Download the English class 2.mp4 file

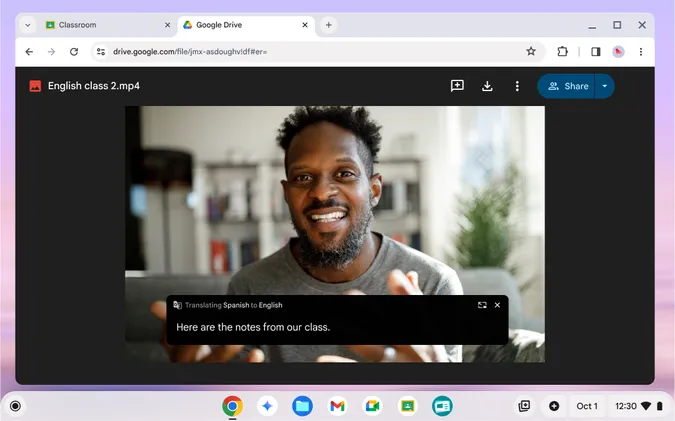(487, 86)
